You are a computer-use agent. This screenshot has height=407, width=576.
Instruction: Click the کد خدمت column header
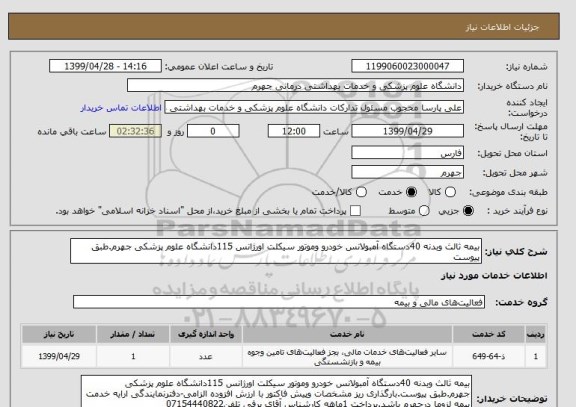tap(489, 334)
